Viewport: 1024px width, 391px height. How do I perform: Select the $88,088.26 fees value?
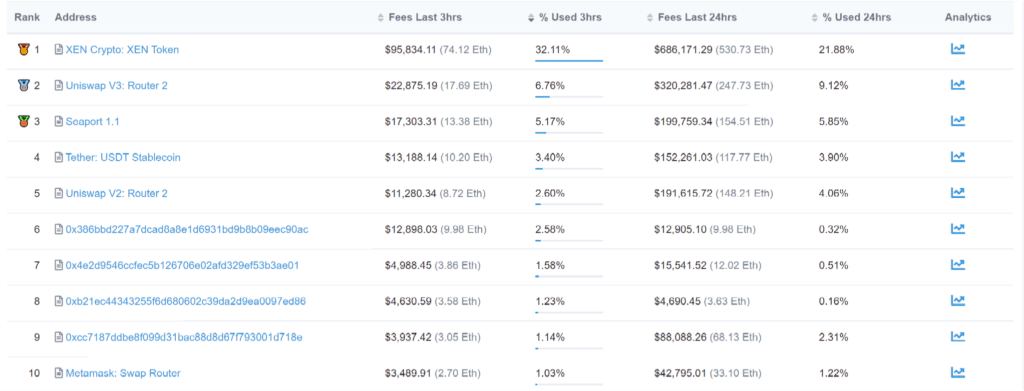click(680, 337)
